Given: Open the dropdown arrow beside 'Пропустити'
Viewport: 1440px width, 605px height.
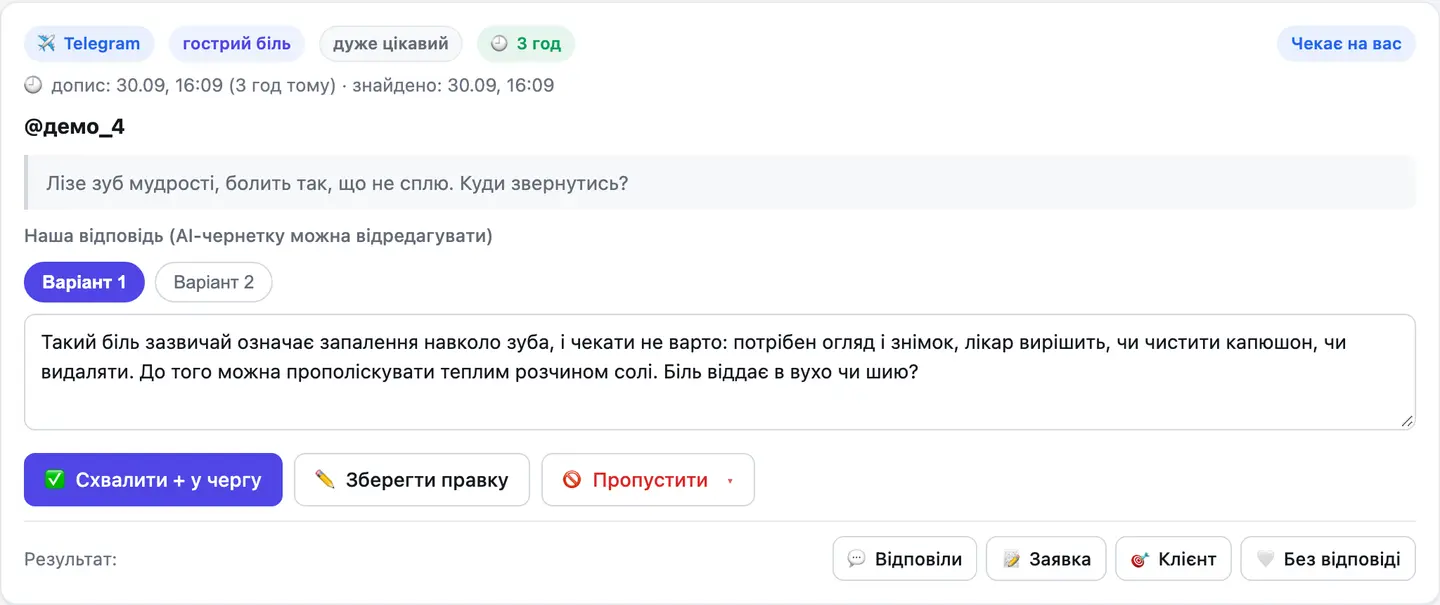Looking at the screenshot, I should click(730, 481).
